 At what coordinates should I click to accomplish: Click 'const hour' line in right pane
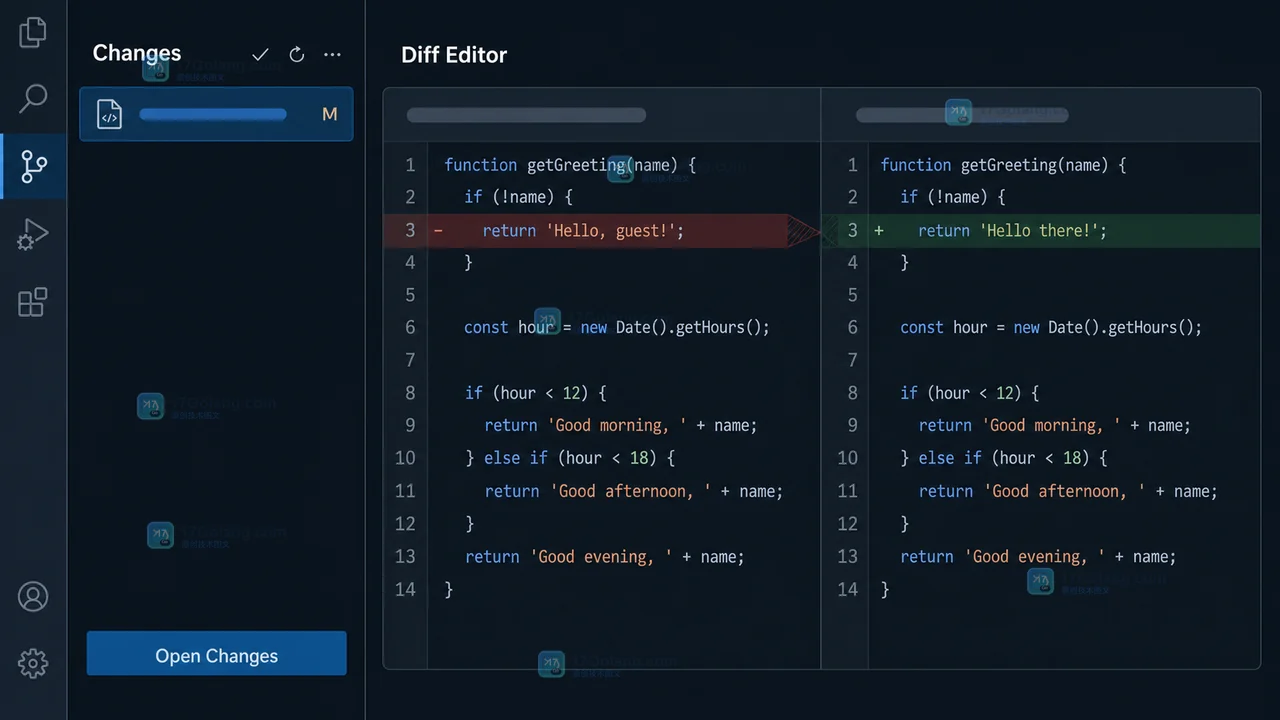pos(1051,328)
